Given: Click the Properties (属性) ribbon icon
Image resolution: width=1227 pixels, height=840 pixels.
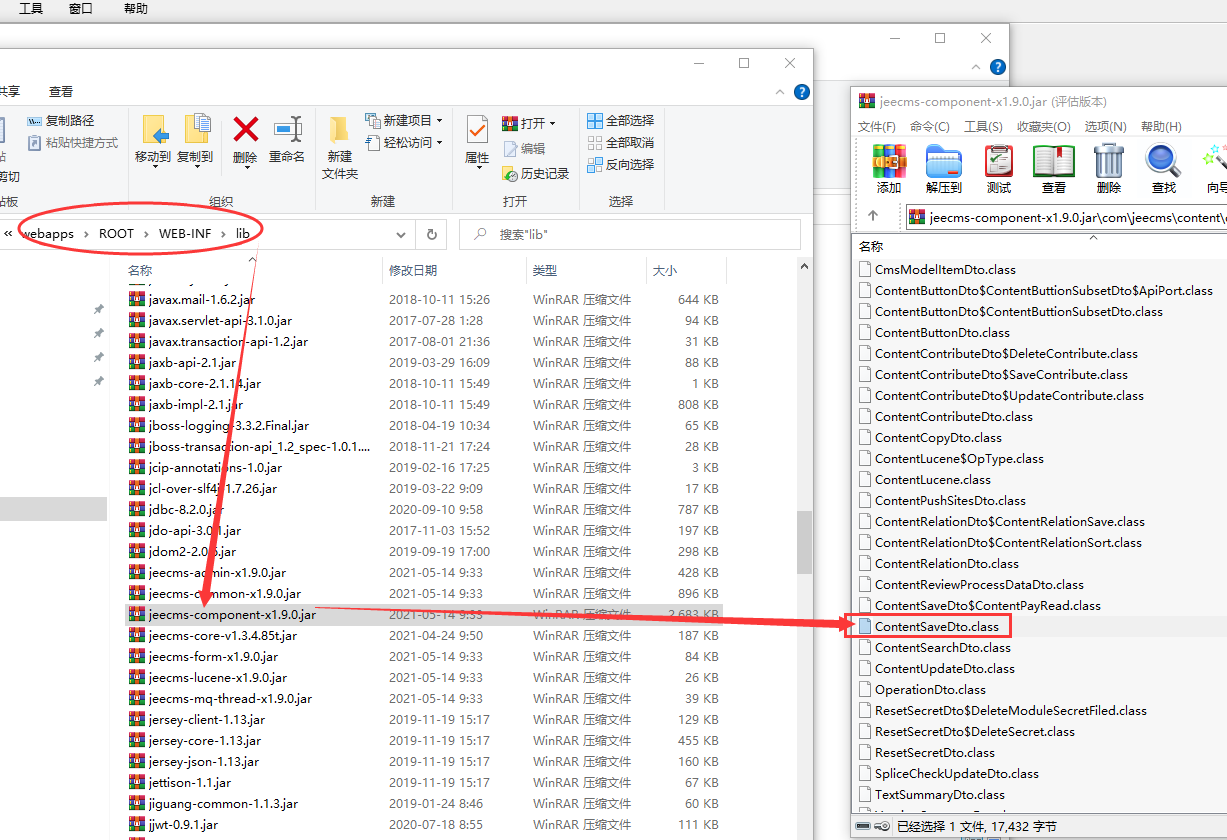Looking at the screenshot, I should [x=477, y=130].
